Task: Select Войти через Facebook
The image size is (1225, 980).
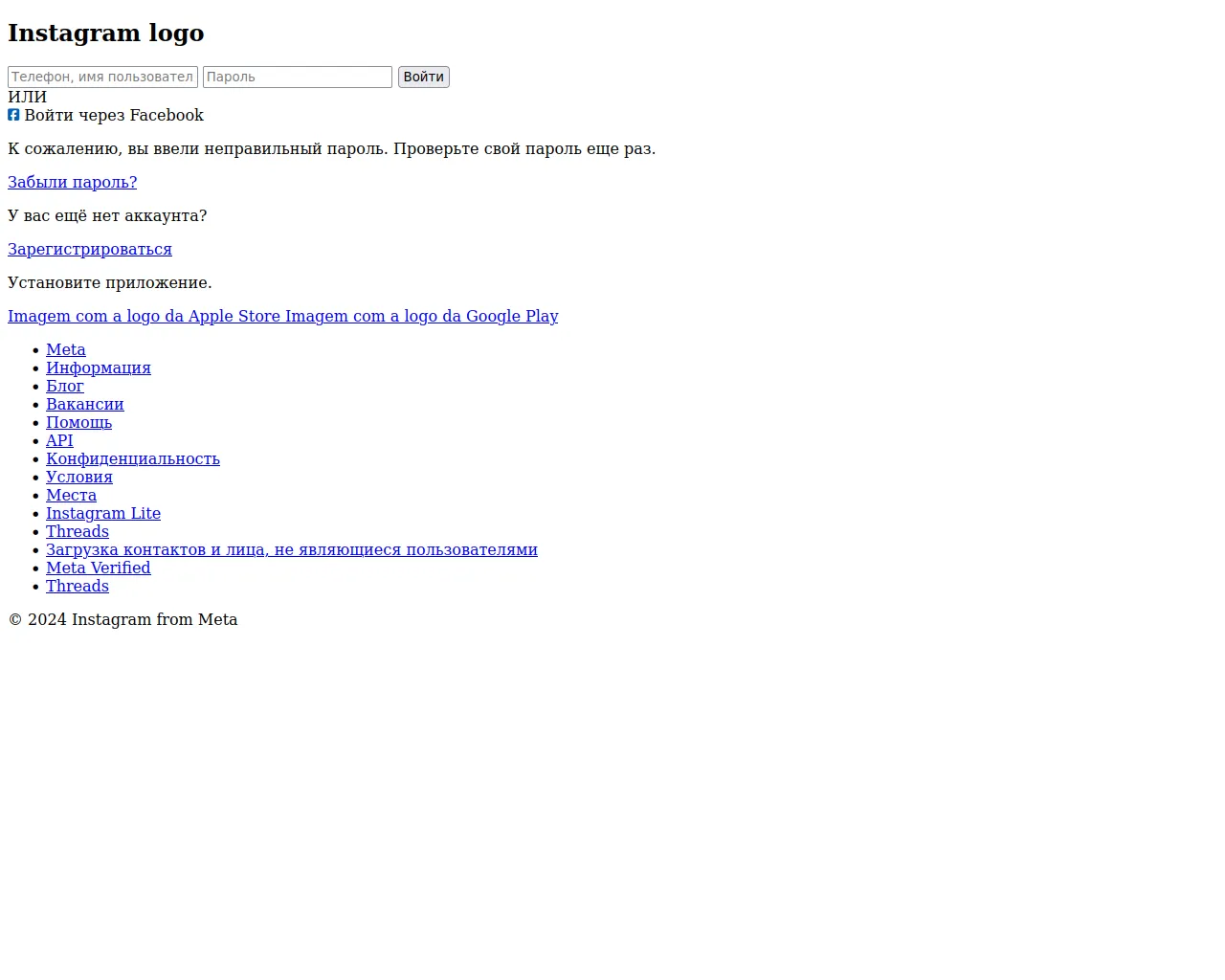Action: pos(114,115)
